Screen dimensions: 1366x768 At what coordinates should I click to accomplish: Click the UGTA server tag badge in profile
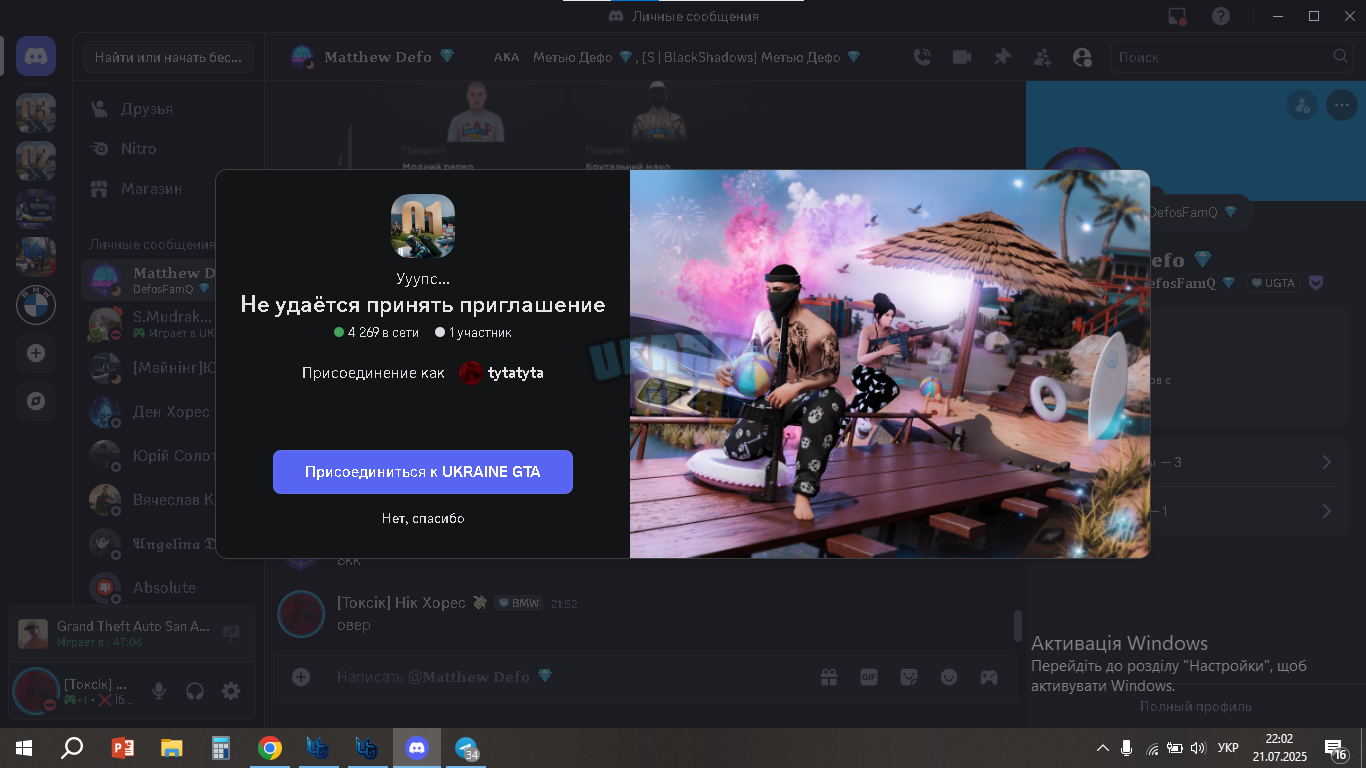1272,283
